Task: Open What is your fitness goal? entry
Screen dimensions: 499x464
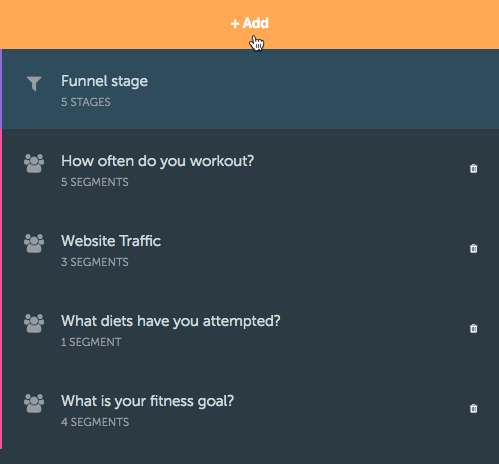Action: point(147,401)
